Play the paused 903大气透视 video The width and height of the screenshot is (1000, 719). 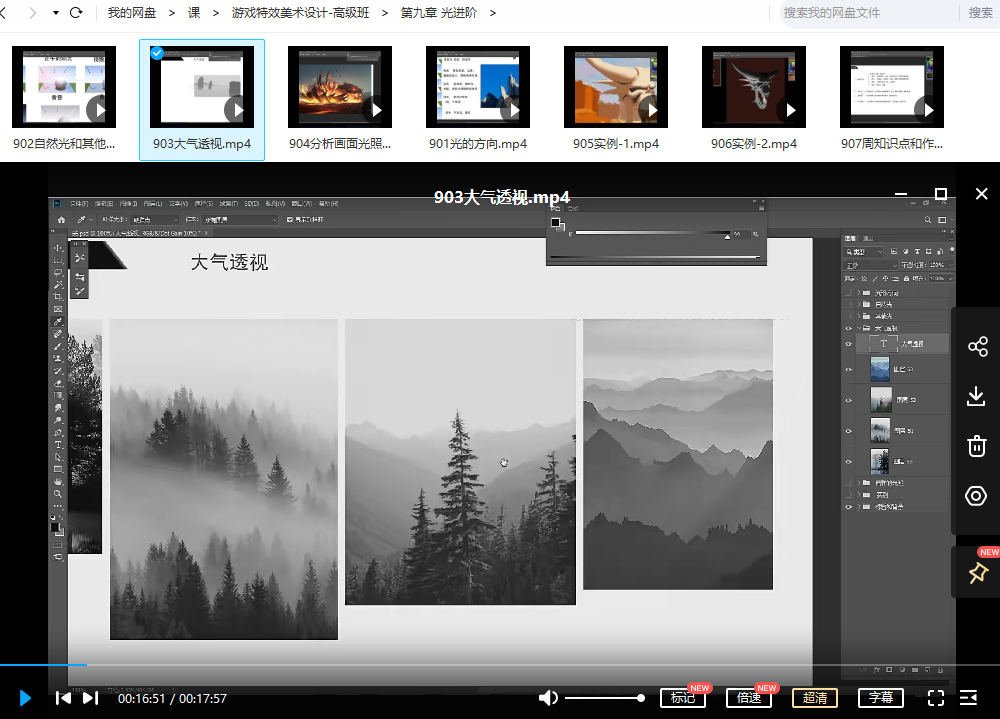25,698
